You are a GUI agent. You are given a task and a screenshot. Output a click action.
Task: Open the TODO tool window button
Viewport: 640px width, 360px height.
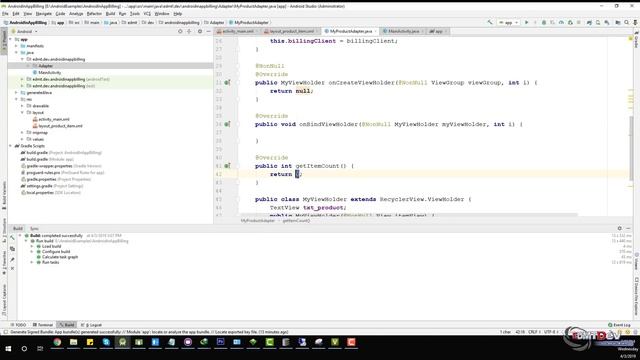(18, 325)
